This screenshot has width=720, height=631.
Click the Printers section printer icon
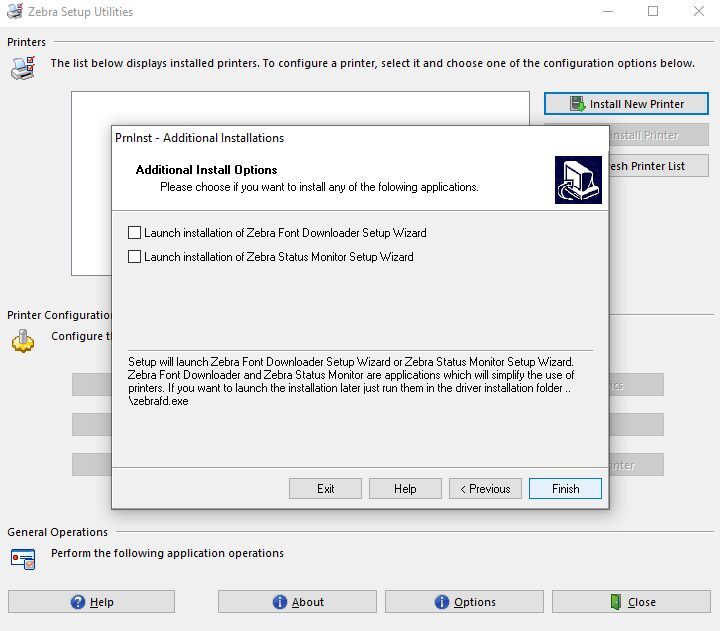coord(23,68)
